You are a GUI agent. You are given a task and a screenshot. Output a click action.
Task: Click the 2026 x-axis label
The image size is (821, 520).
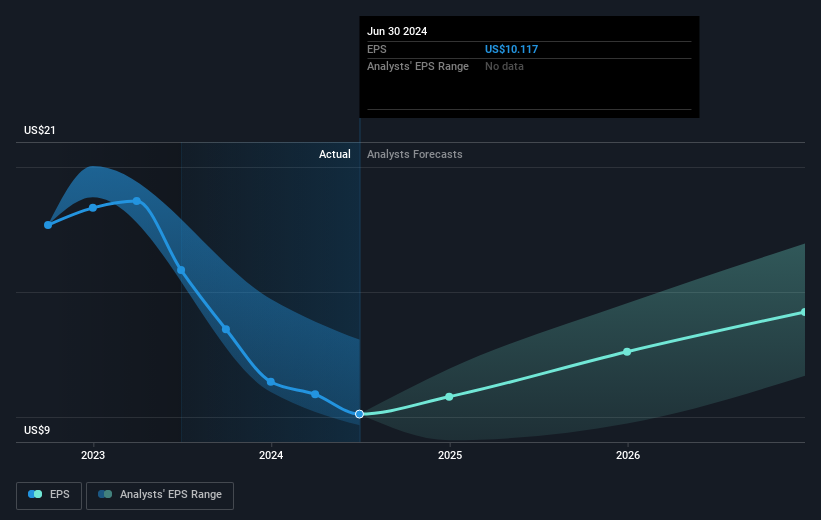click(x=628, y=455)
